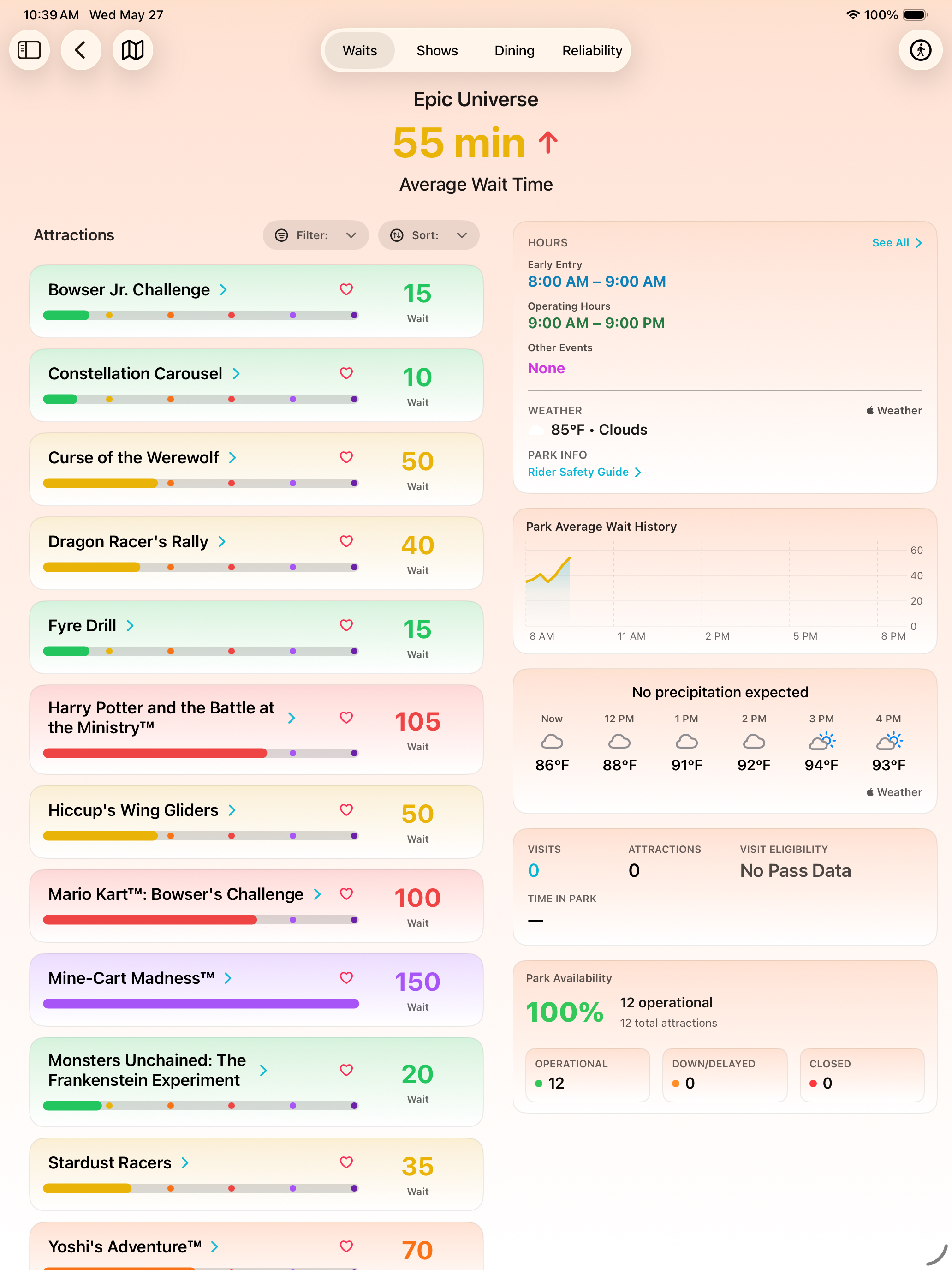The image size is (952, 1270).
Task: Expand Dragon Racer's Rally chevron
Action: [222, 541]
